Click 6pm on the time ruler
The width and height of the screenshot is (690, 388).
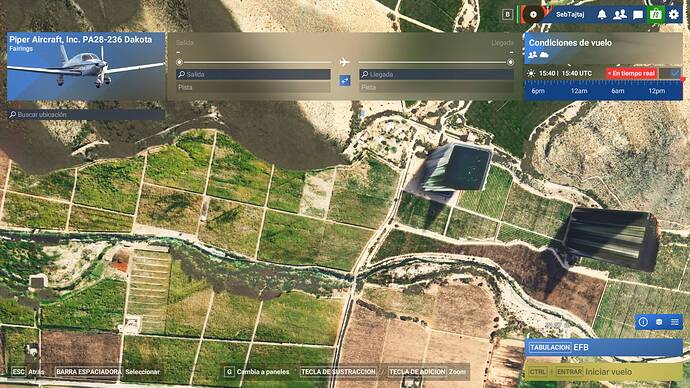click(x=538, y=91)
